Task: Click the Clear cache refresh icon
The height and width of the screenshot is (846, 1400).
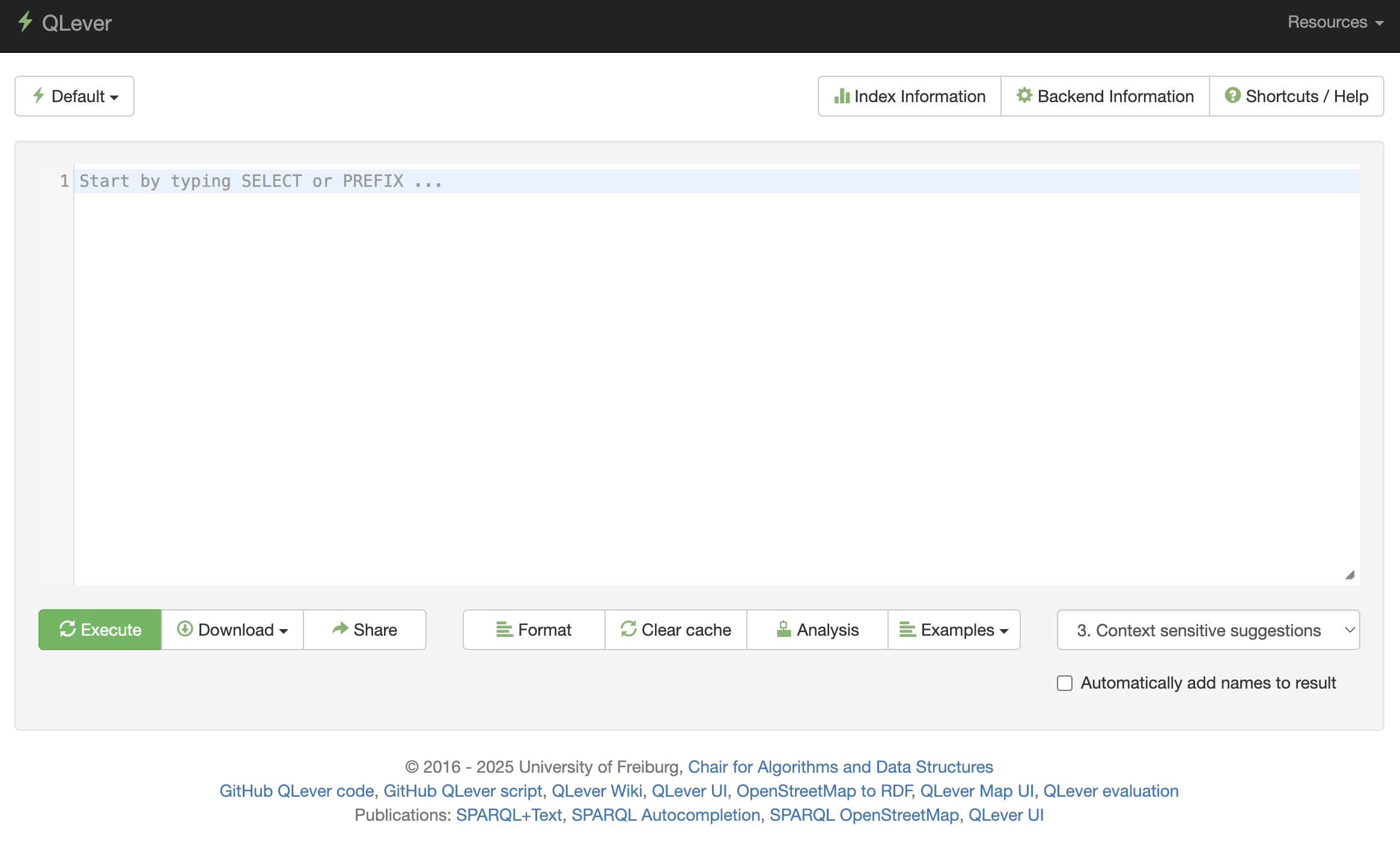Action: [628, 629]
